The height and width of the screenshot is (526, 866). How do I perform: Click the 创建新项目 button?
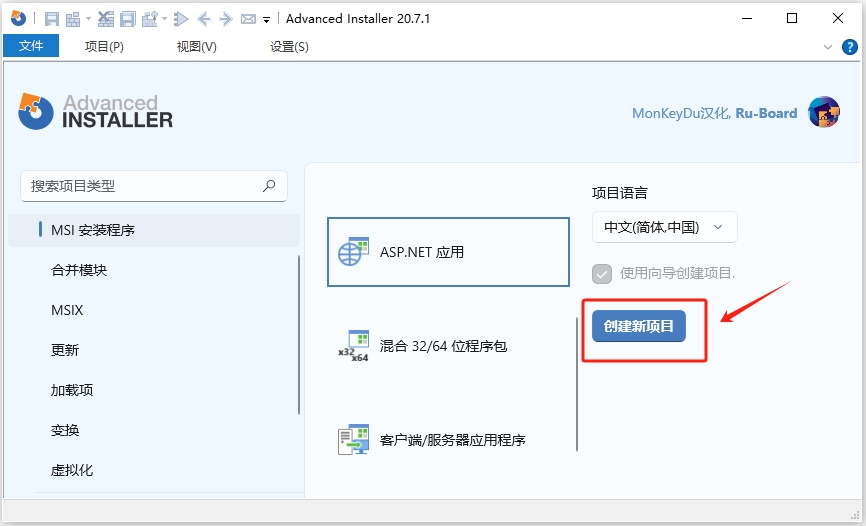pyautogui.click(x=638, y=326)
